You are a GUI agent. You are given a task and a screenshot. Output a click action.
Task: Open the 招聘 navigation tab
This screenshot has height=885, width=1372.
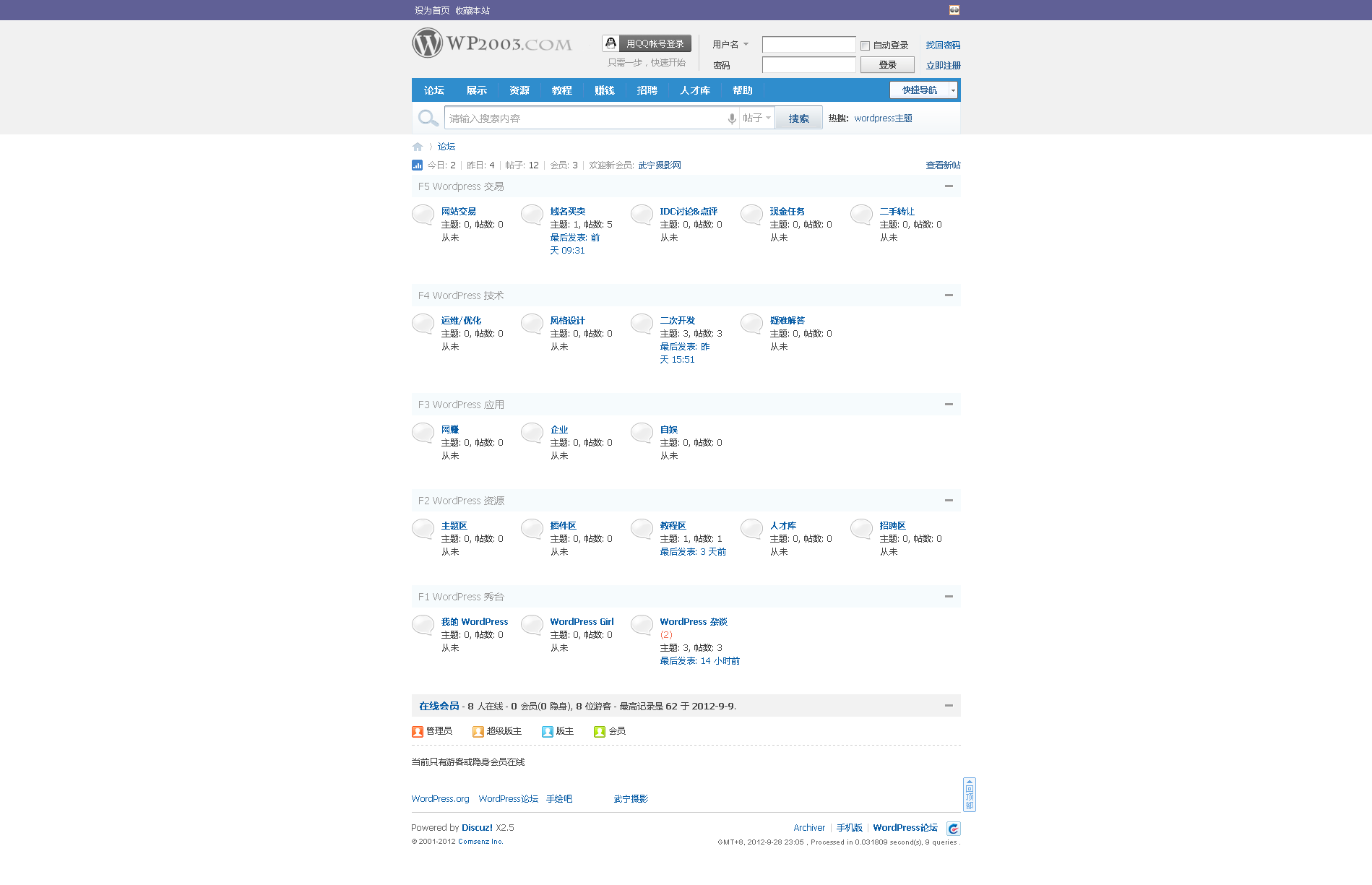[x=647, y=90]
